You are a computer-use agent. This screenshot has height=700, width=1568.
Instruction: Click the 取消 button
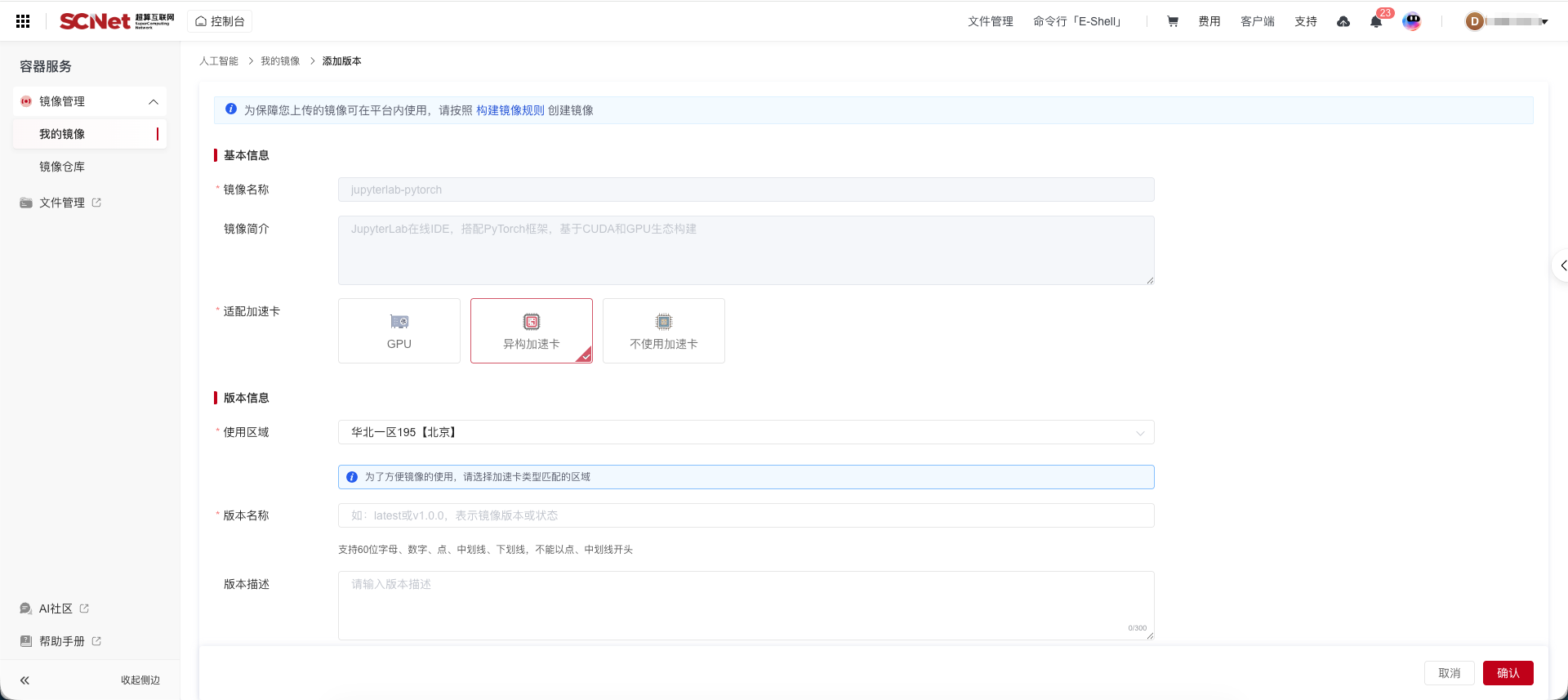tap(1449, 673)
